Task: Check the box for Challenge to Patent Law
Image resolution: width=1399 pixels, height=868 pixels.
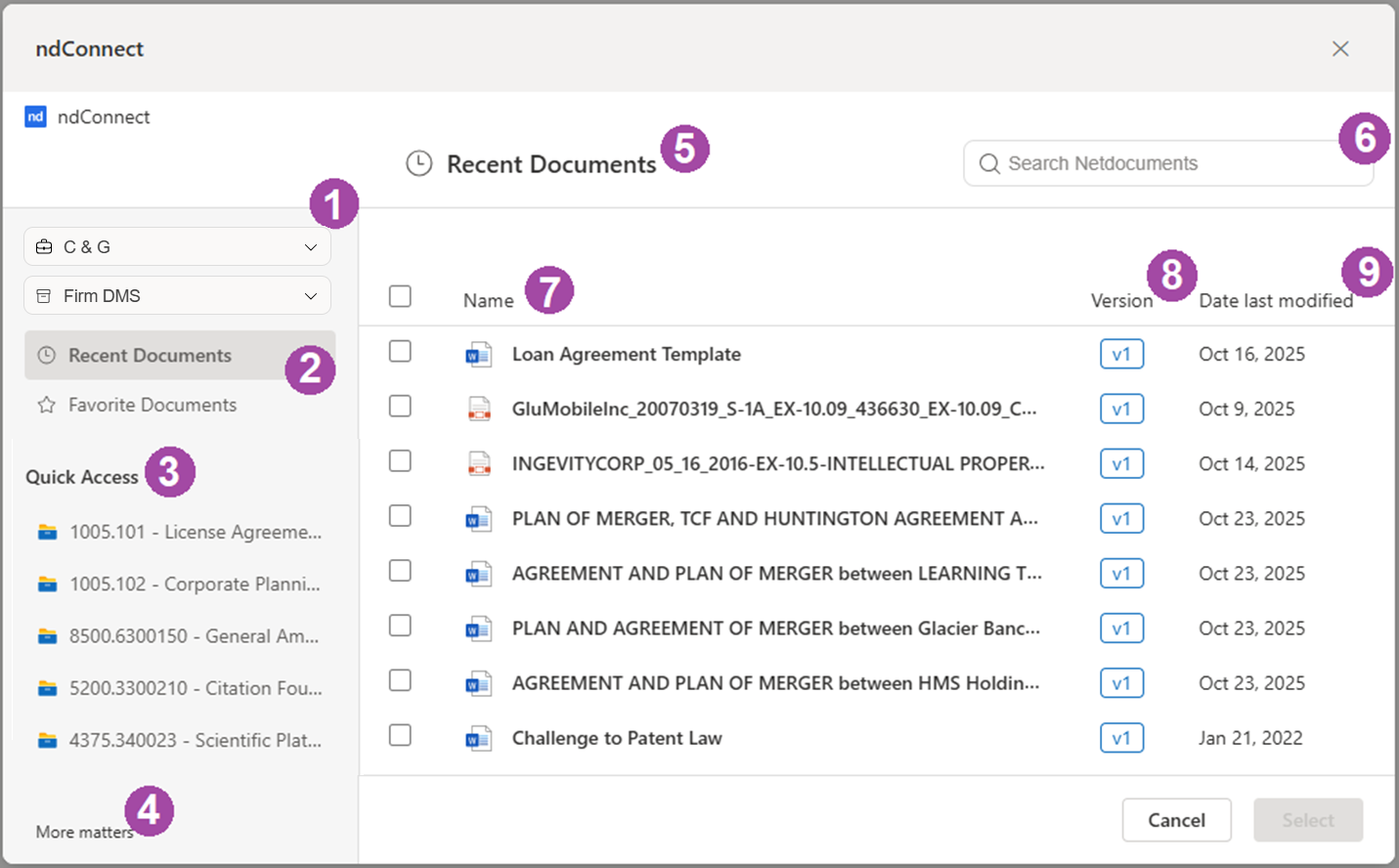Action: tap(400, 735)
